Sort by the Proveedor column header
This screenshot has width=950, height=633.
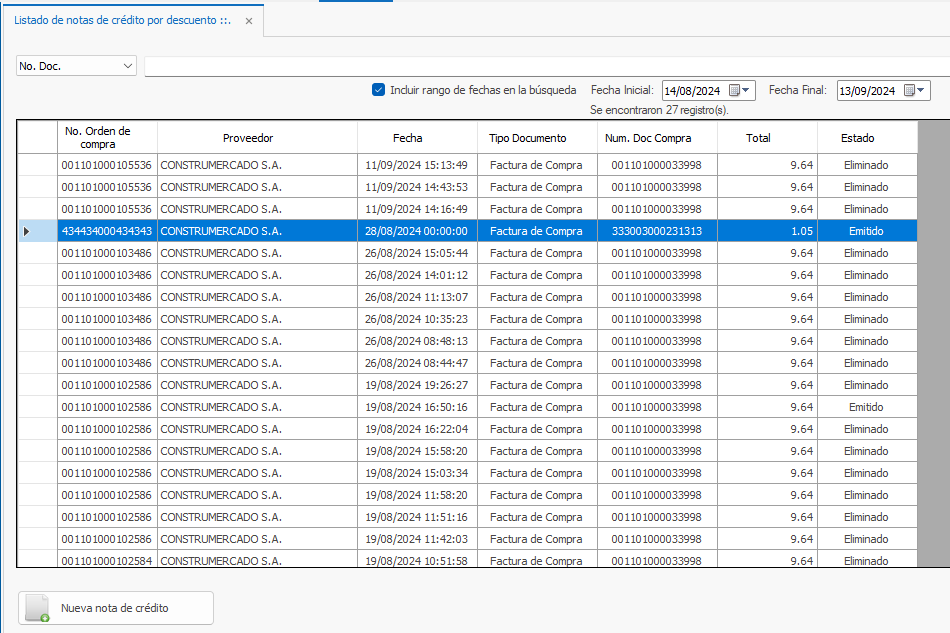(247, 138)
